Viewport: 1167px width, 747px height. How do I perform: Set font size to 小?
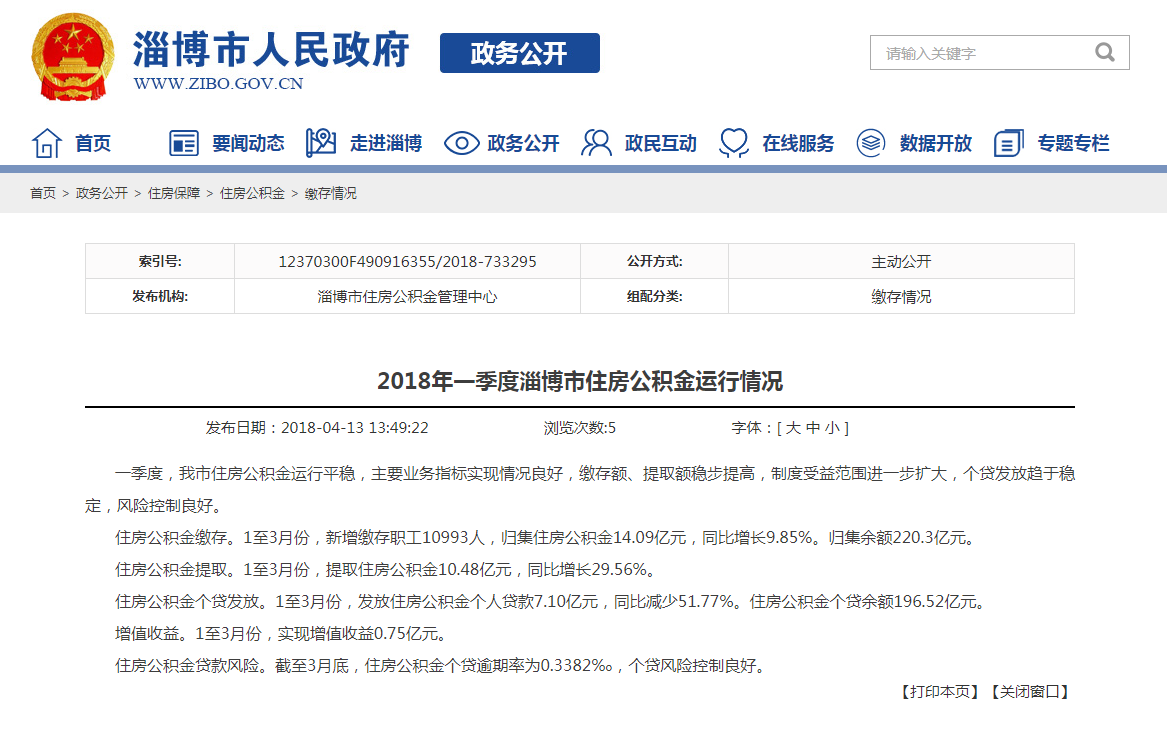tap(832, 428)
